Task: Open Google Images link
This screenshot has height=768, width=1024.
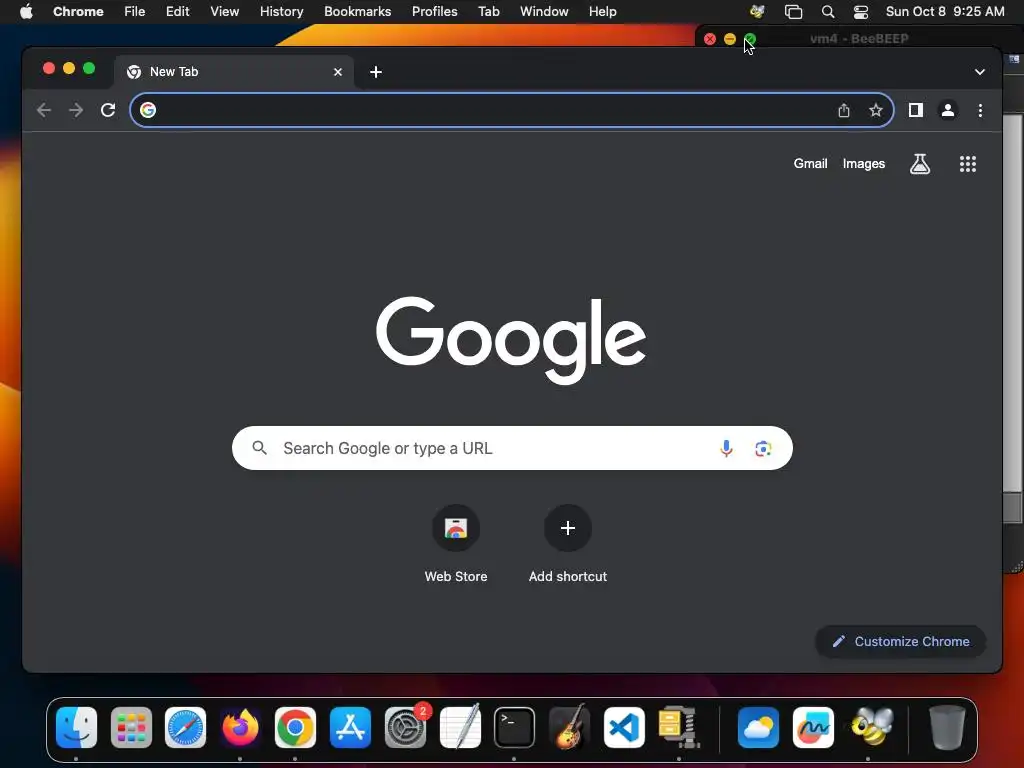Action: click(x=863, y=164)
